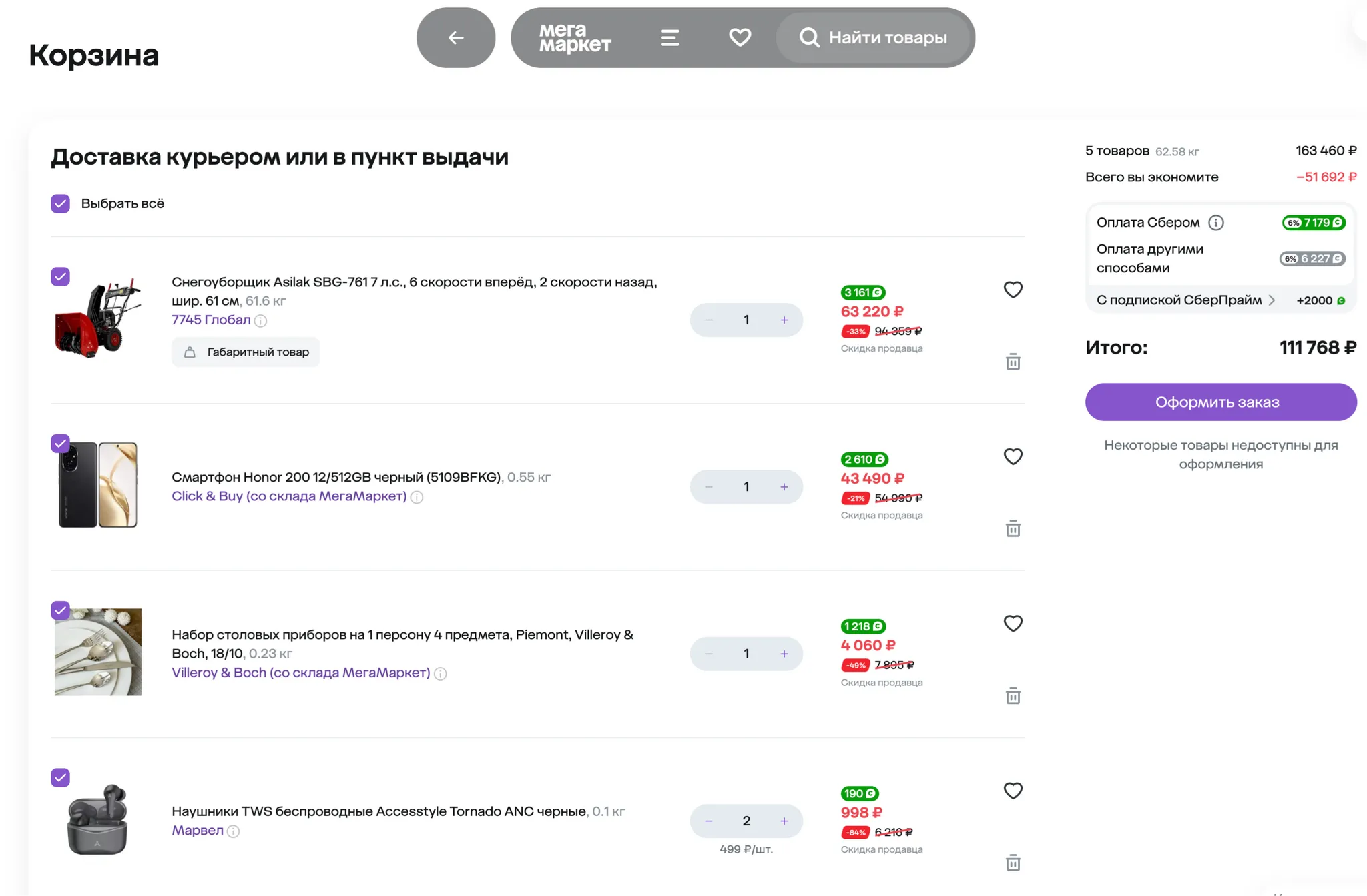Image resolution: width=1367 pixels, height=896 pixels.
Task: Click the 6 227 bonus badge
Action: (1312, 259)
